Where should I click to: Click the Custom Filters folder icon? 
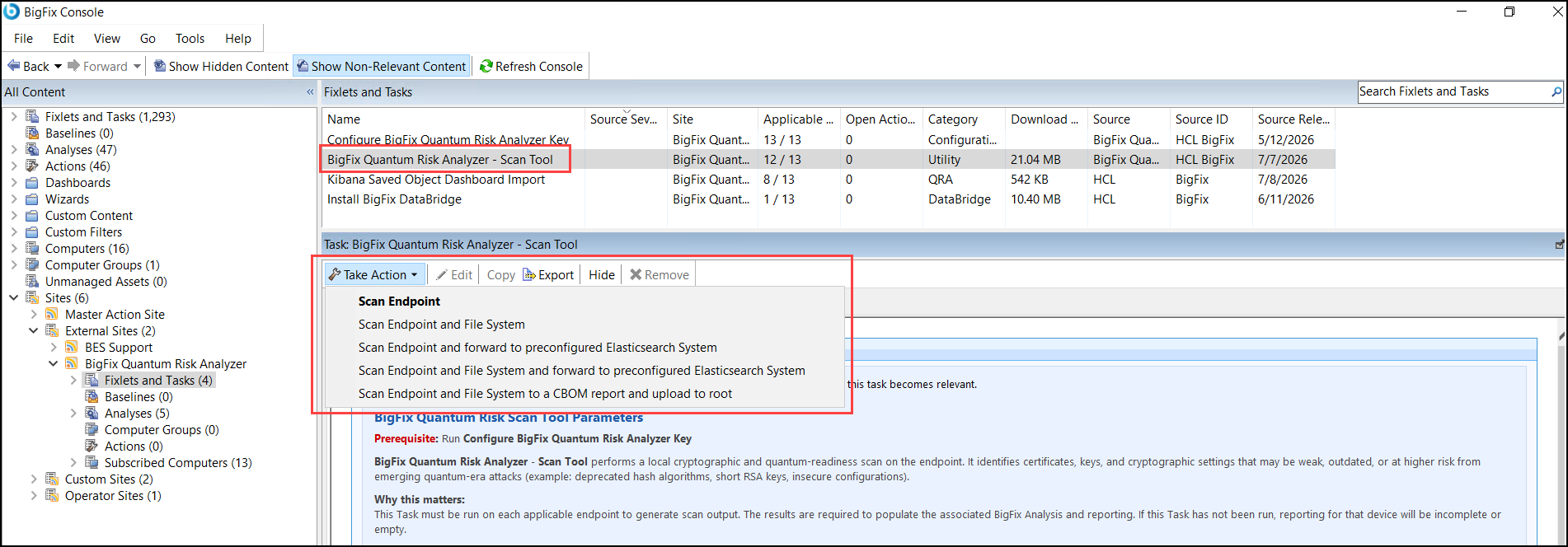[x=32, y=231]
